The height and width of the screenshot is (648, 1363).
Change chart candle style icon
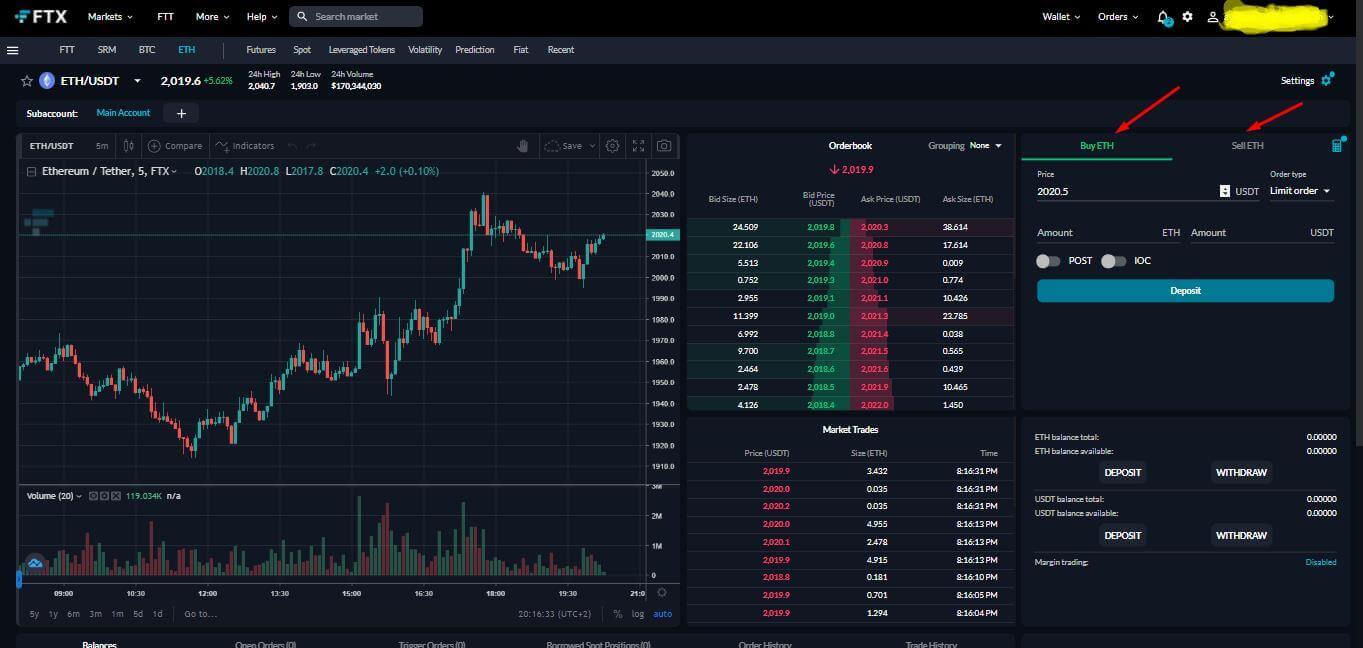(128, 146)
